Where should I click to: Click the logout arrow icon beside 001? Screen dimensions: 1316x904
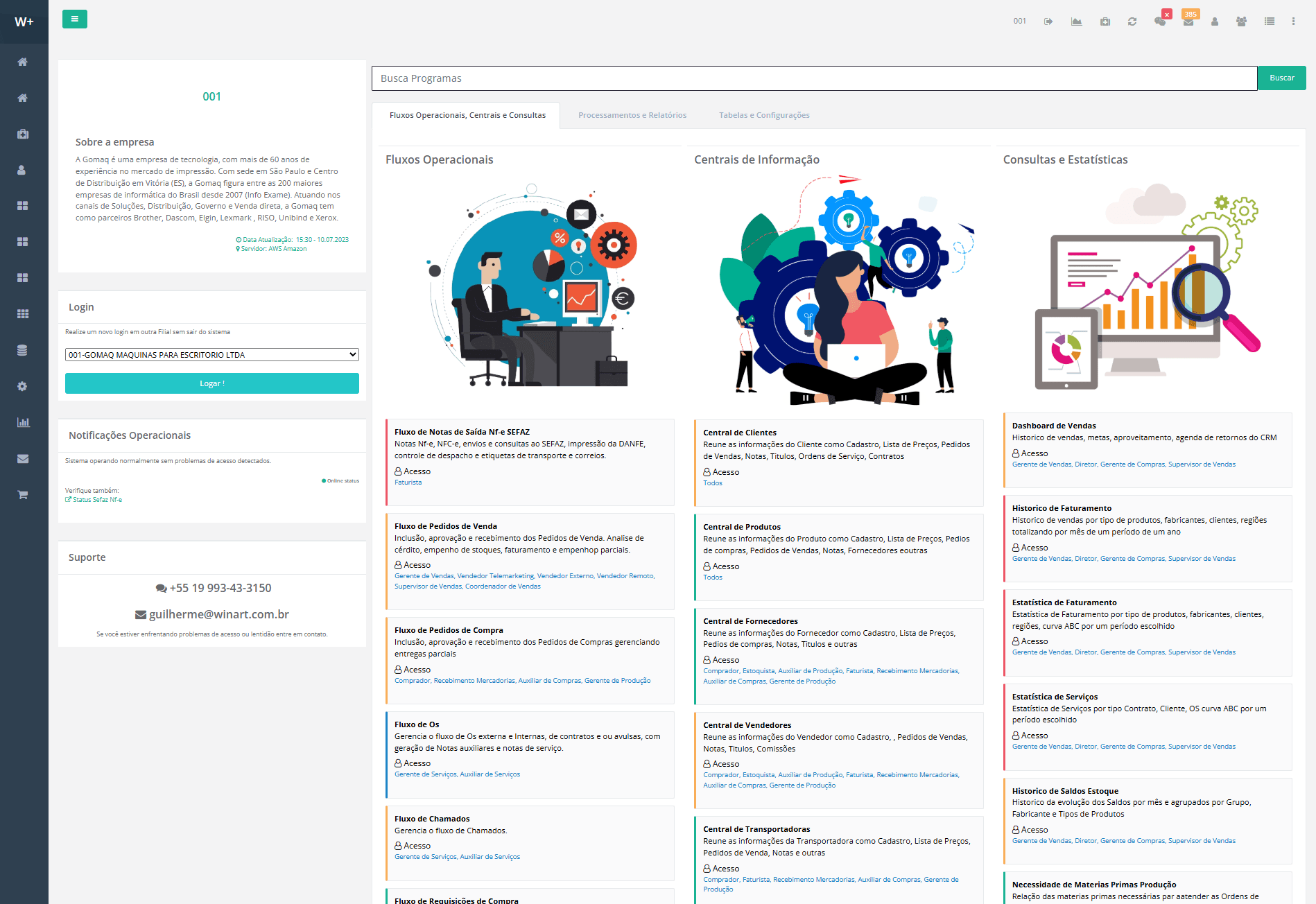pyautogui.click(x=1048, y=21)
